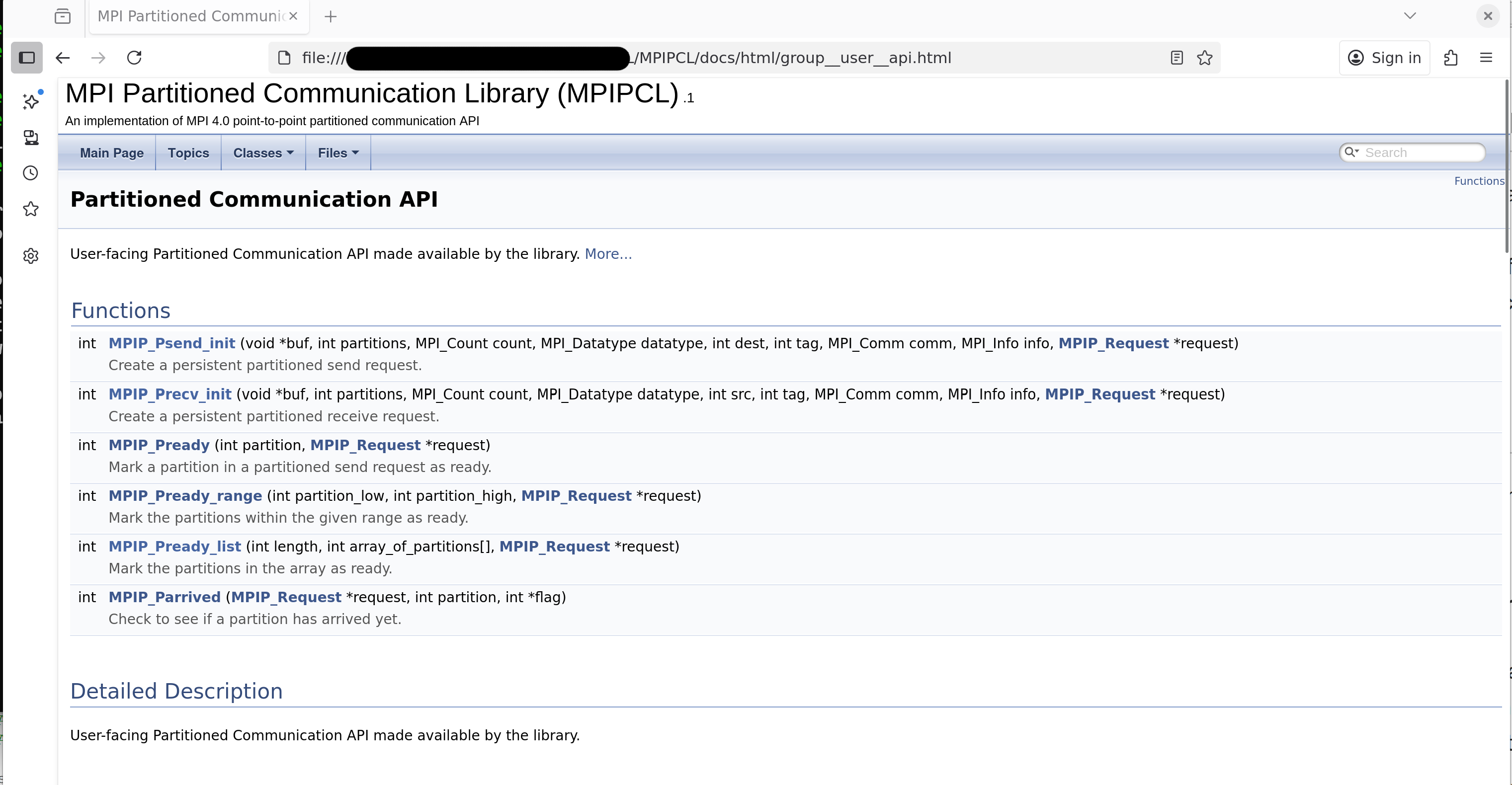Open search options magnifier dropdown
The image size is (1512, 785).
(1352, 152)
